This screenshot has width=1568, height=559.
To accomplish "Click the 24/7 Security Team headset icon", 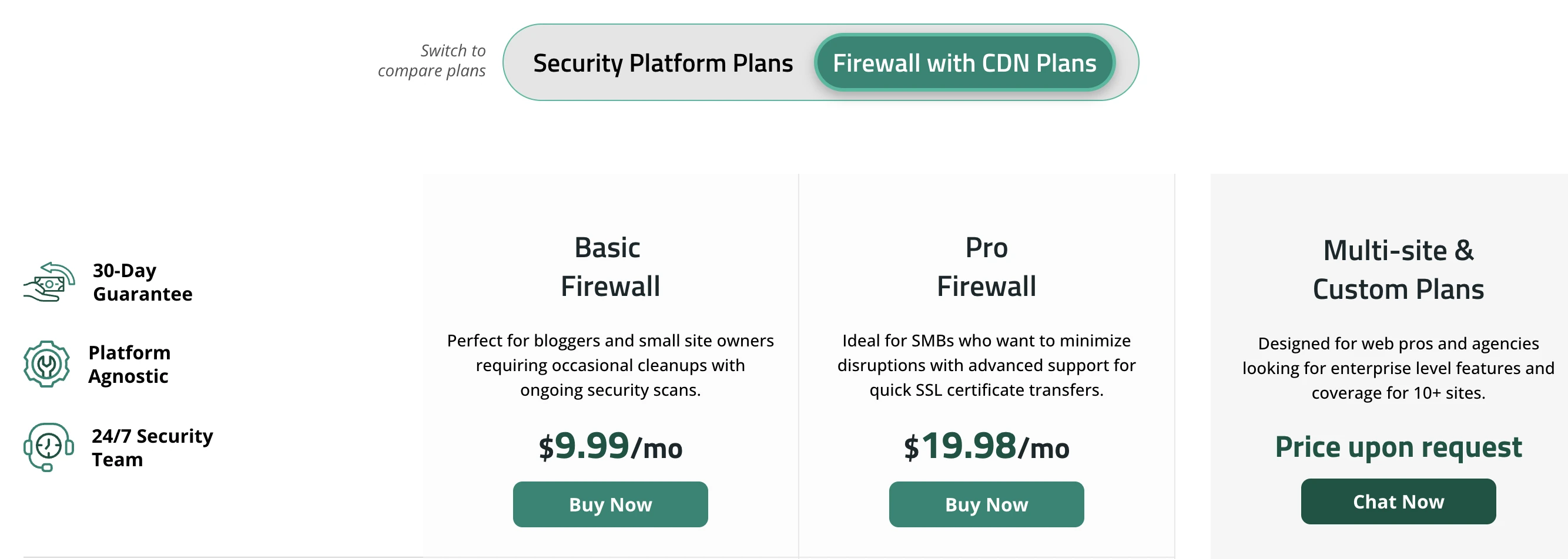I will (49, 447).
